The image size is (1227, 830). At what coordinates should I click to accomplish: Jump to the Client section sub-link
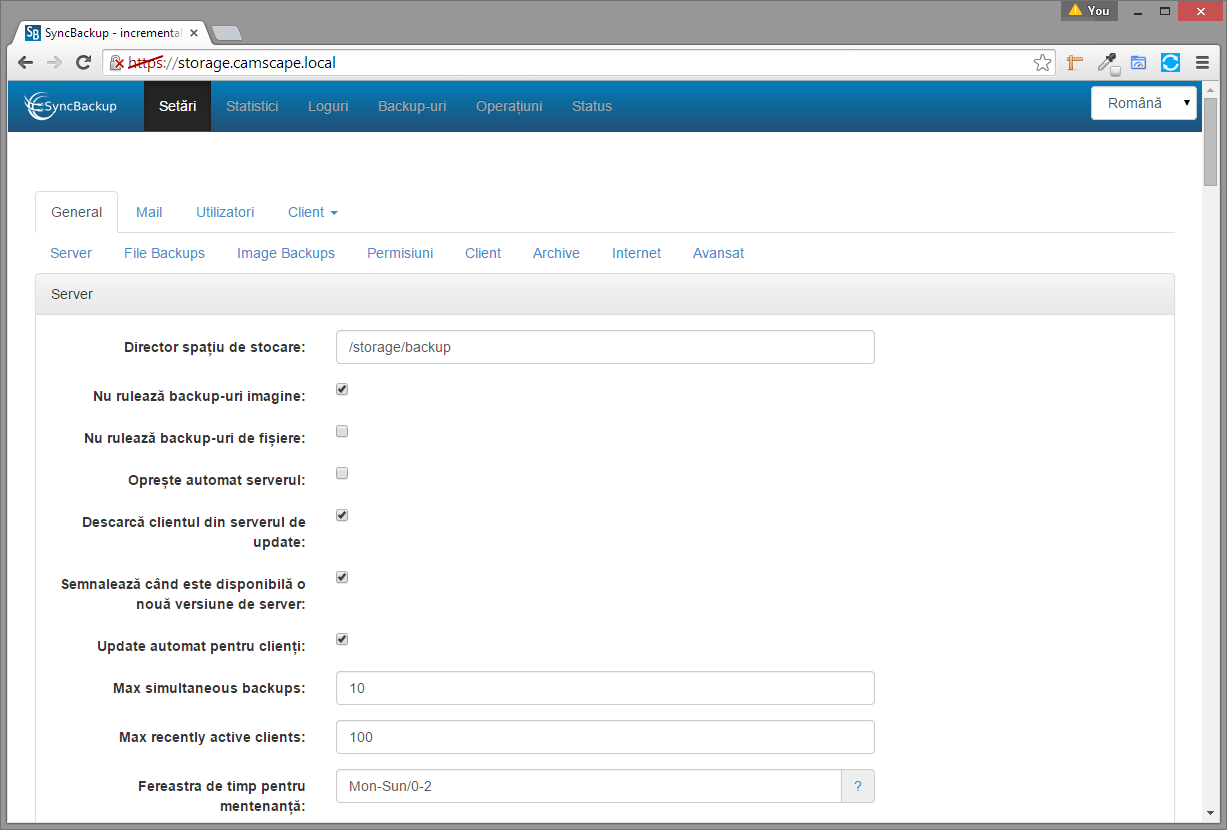click(483, 253)
